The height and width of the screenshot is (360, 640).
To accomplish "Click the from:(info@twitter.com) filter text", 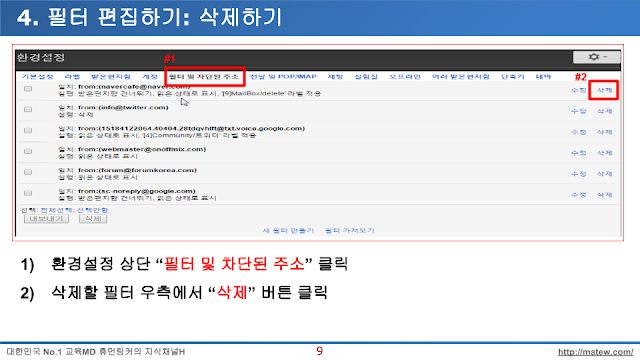I will click(x=123, y=108).
